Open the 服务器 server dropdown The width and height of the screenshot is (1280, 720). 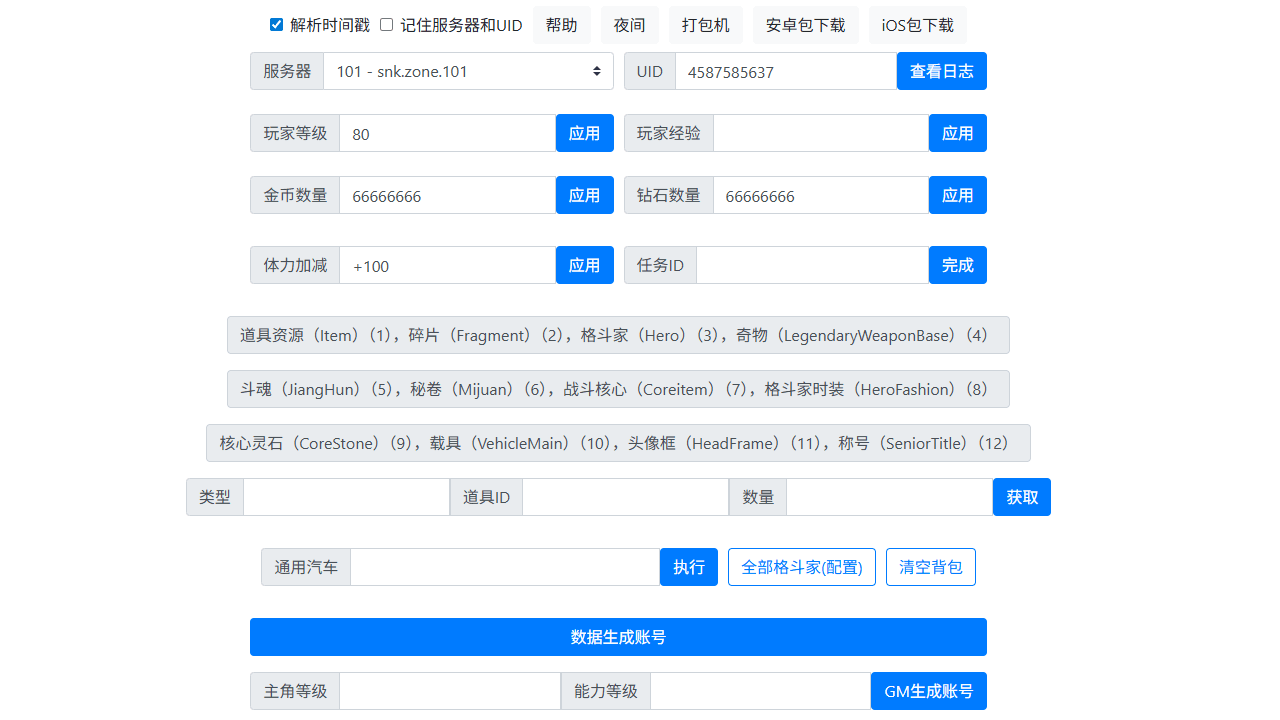pos(468,71)
